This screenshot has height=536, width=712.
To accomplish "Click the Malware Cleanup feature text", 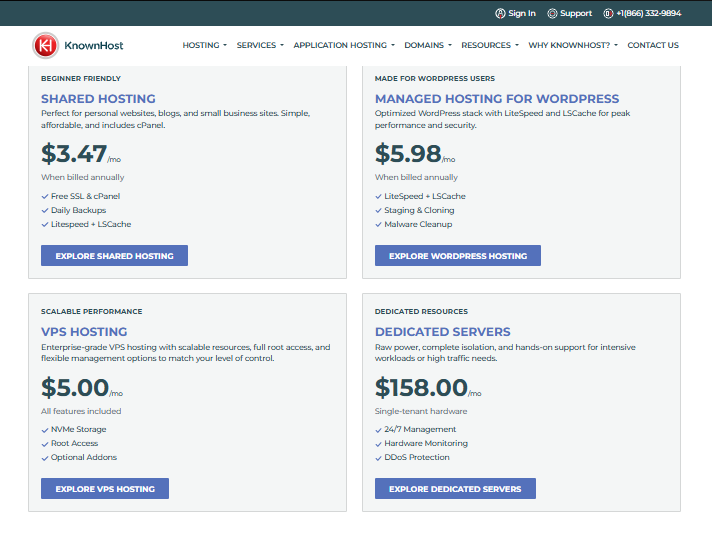I will [418, 224].
